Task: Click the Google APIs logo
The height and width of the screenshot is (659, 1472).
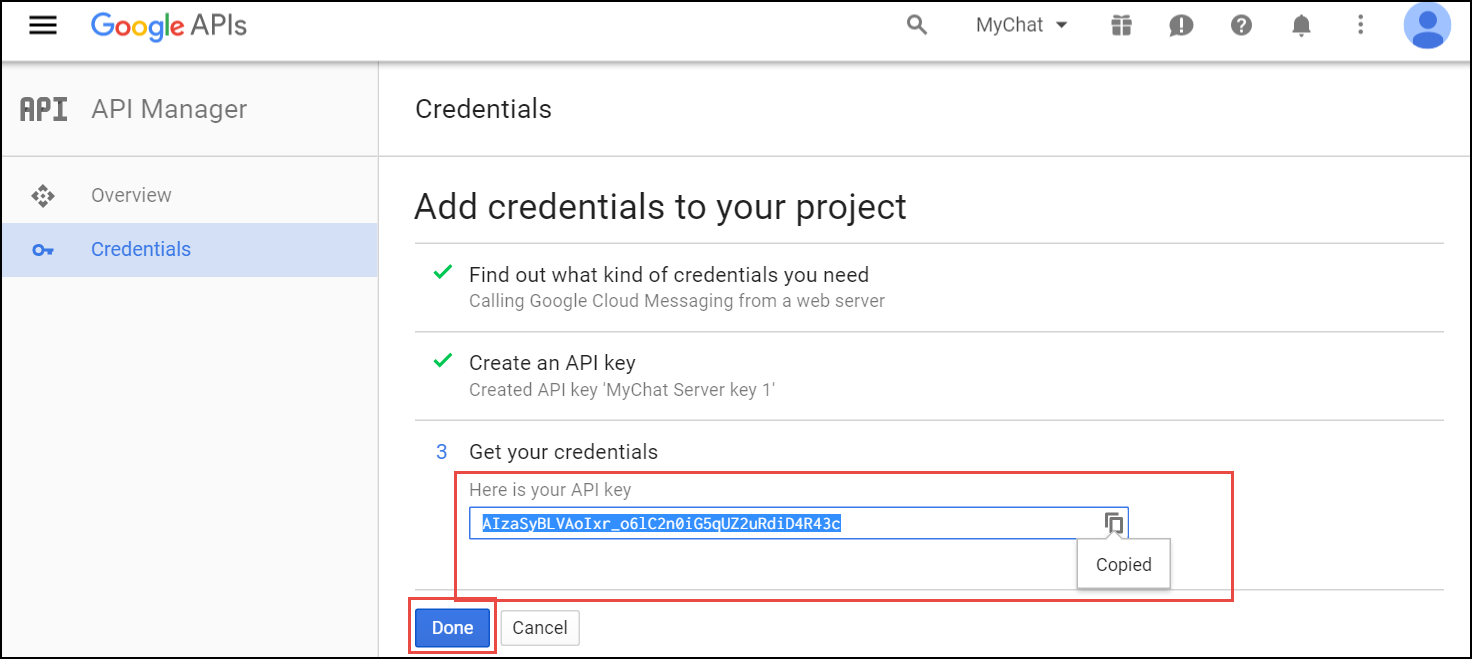Action: [168, 26]
